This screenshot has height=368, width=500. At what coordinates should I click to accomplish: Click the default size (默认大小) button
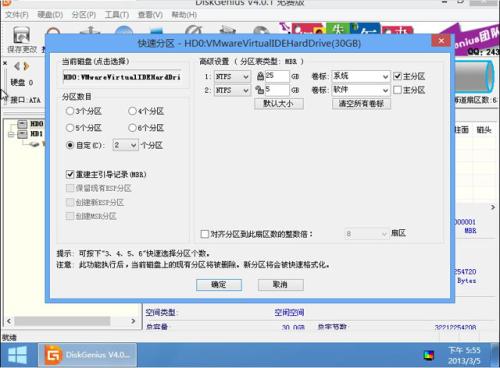pyautogui.click(x=279, y=104)
